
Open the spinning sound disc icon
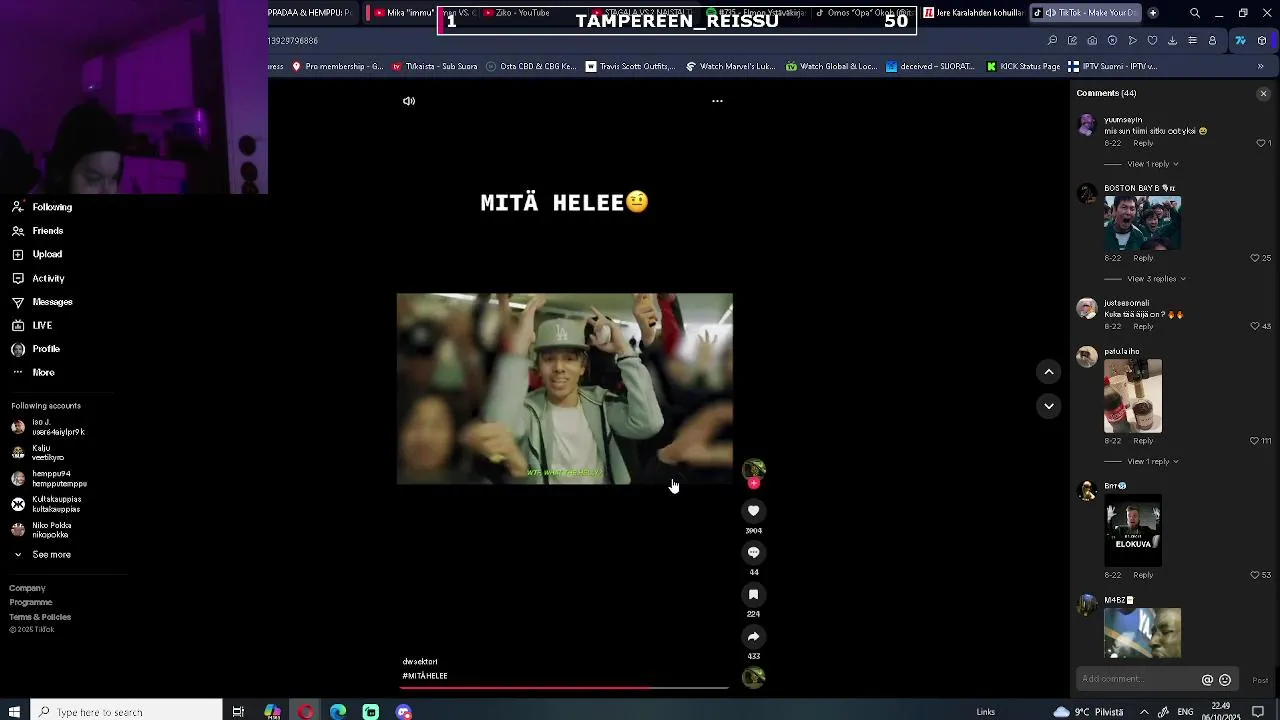coord(754,678)
